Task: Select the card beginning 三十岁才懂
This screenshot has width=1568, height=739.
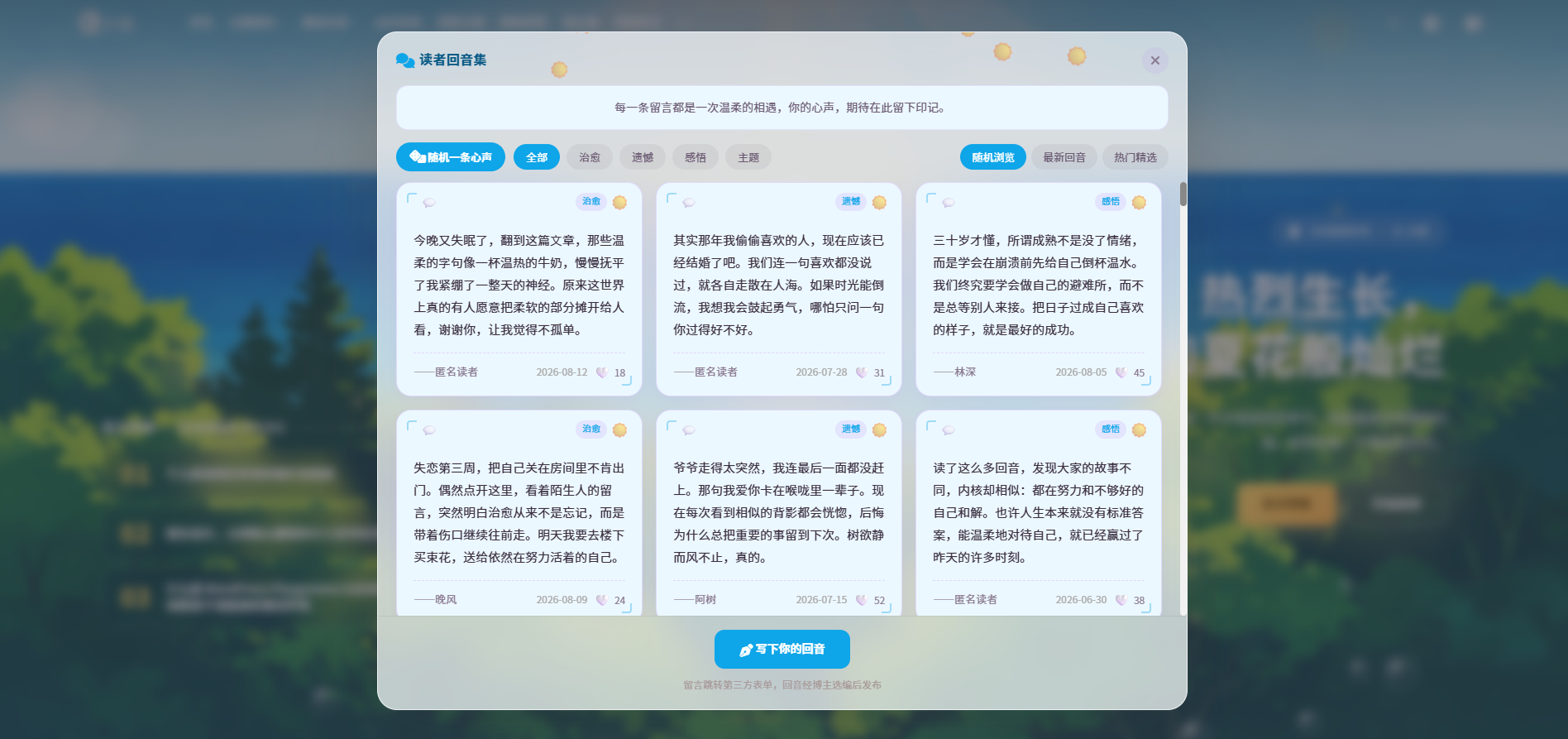Action: pos(1039,289)
